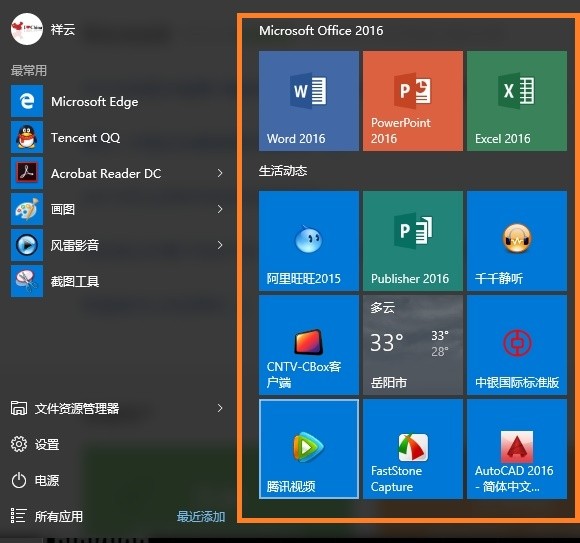Viewport: 580px width, 543px height.
Task: Show 所有应用 all apps list
Action: click(x=59, y=516)
